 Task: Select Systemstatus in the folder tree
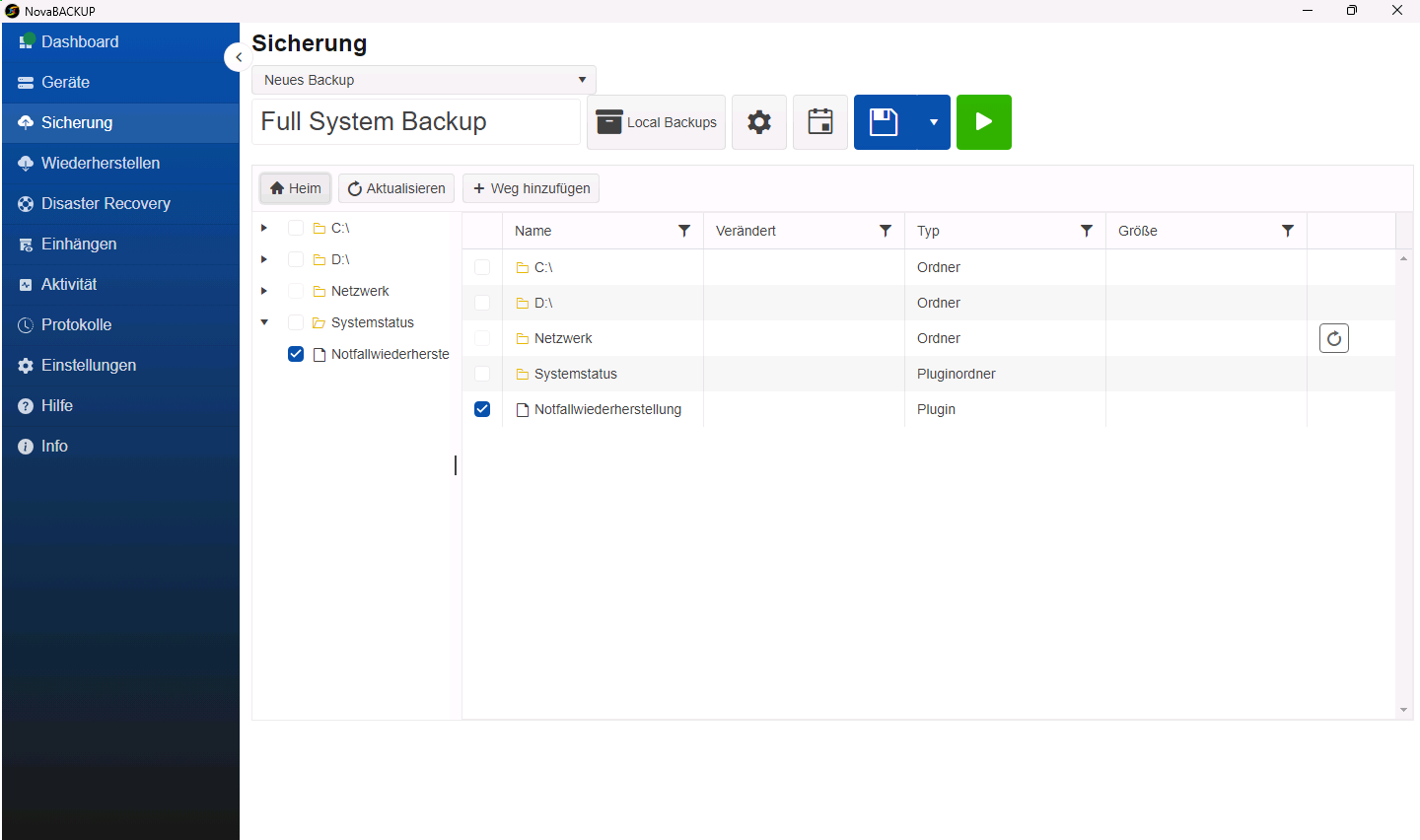click(373, 322)
